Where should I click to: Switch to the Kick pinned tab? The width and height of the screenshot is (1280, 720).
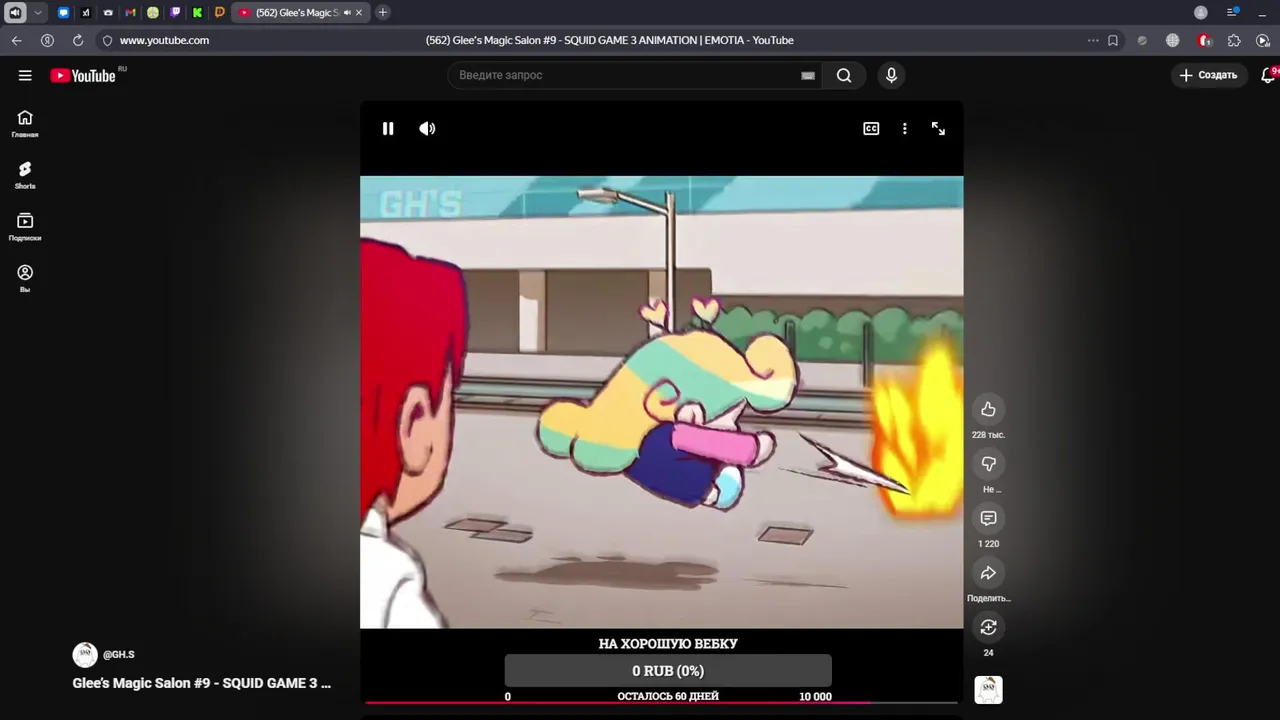197,12
